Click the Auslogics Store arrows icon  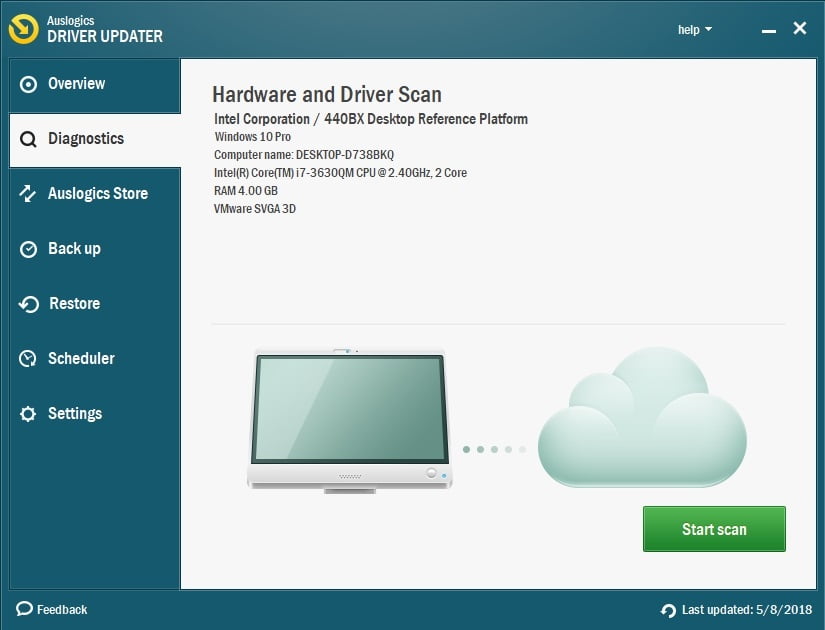(28, 194)
